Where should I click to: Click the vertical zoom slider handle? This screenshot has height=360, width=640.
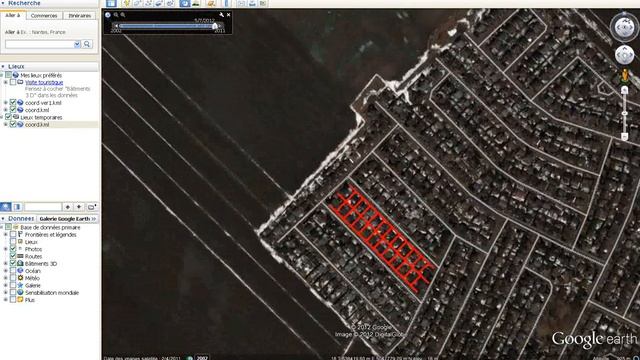pyautogui.click(x=624, y=113)
